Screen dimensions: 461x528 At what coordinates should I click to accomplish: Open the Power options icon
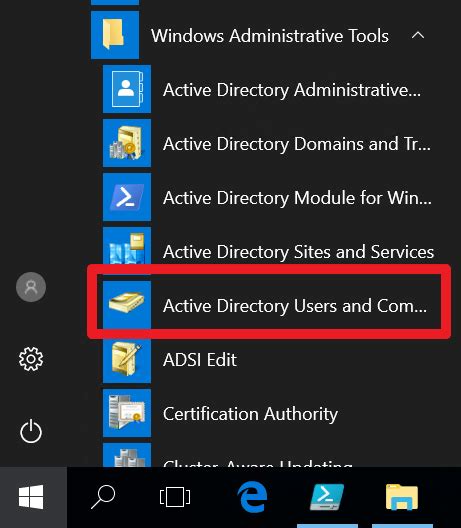click(31, 431)
